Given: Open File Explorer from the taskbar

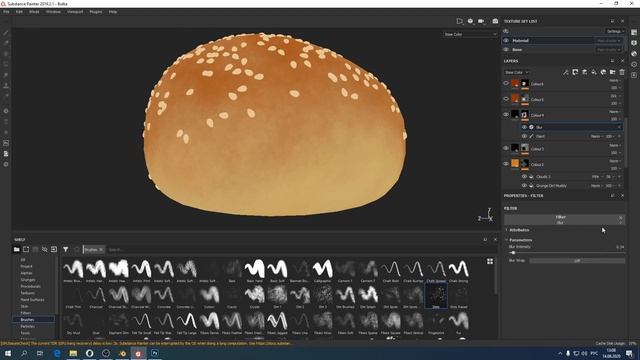Looking at the screenshot, I should pos(73,353).
